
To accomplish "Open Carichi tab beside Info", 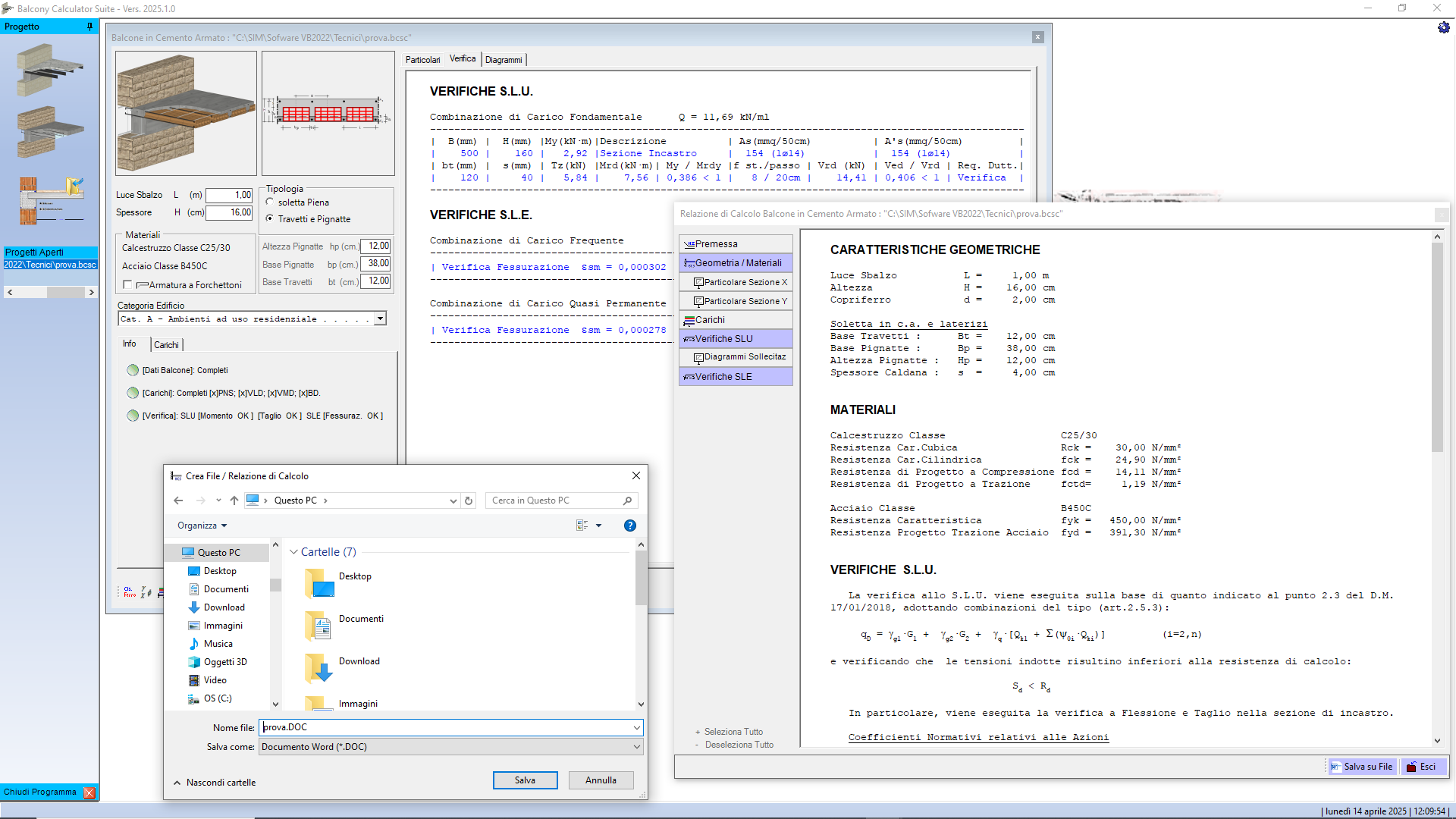I will point(167,345).
